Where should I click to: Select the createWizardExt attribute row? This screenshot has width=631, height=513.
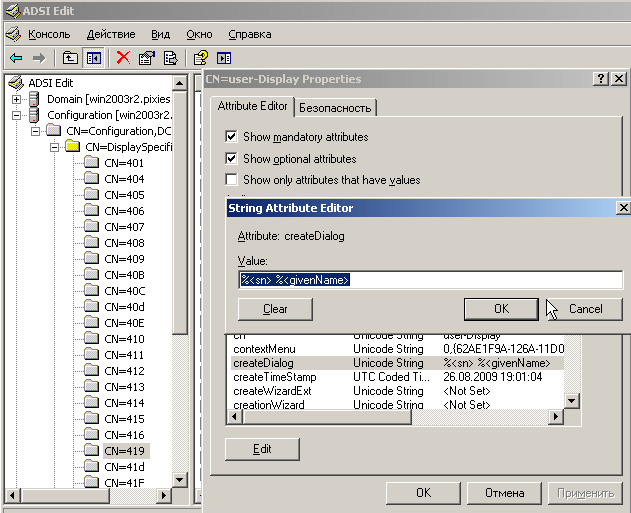tap(398, 391)
